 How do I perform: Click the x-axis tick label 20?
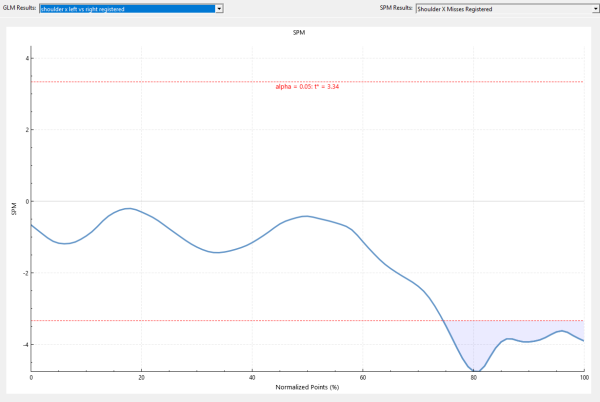pos(142,378)
